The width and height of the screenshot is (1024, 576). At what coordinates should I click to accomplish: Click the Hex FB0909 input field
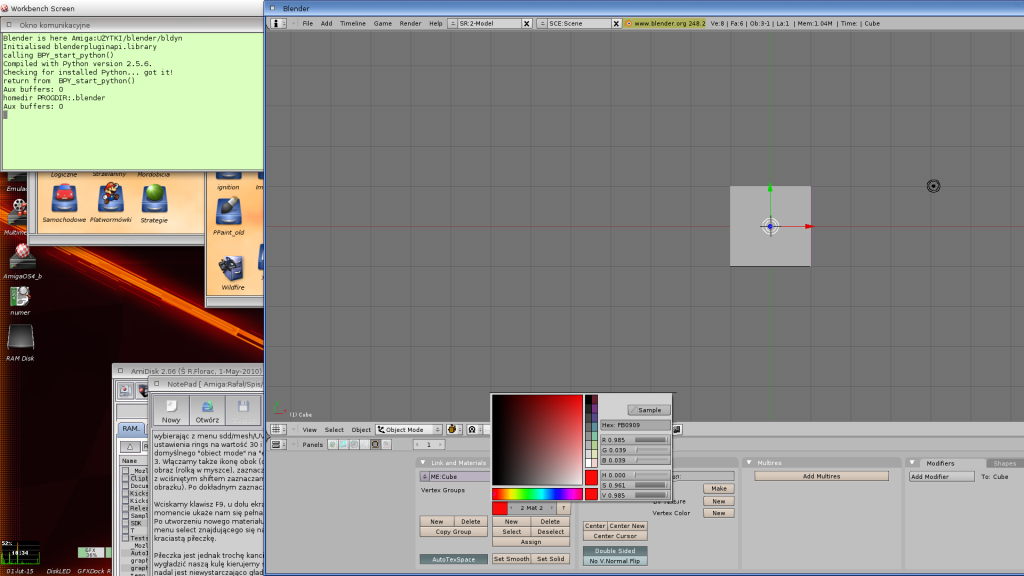pyautogui.click(x=635, y=425)
